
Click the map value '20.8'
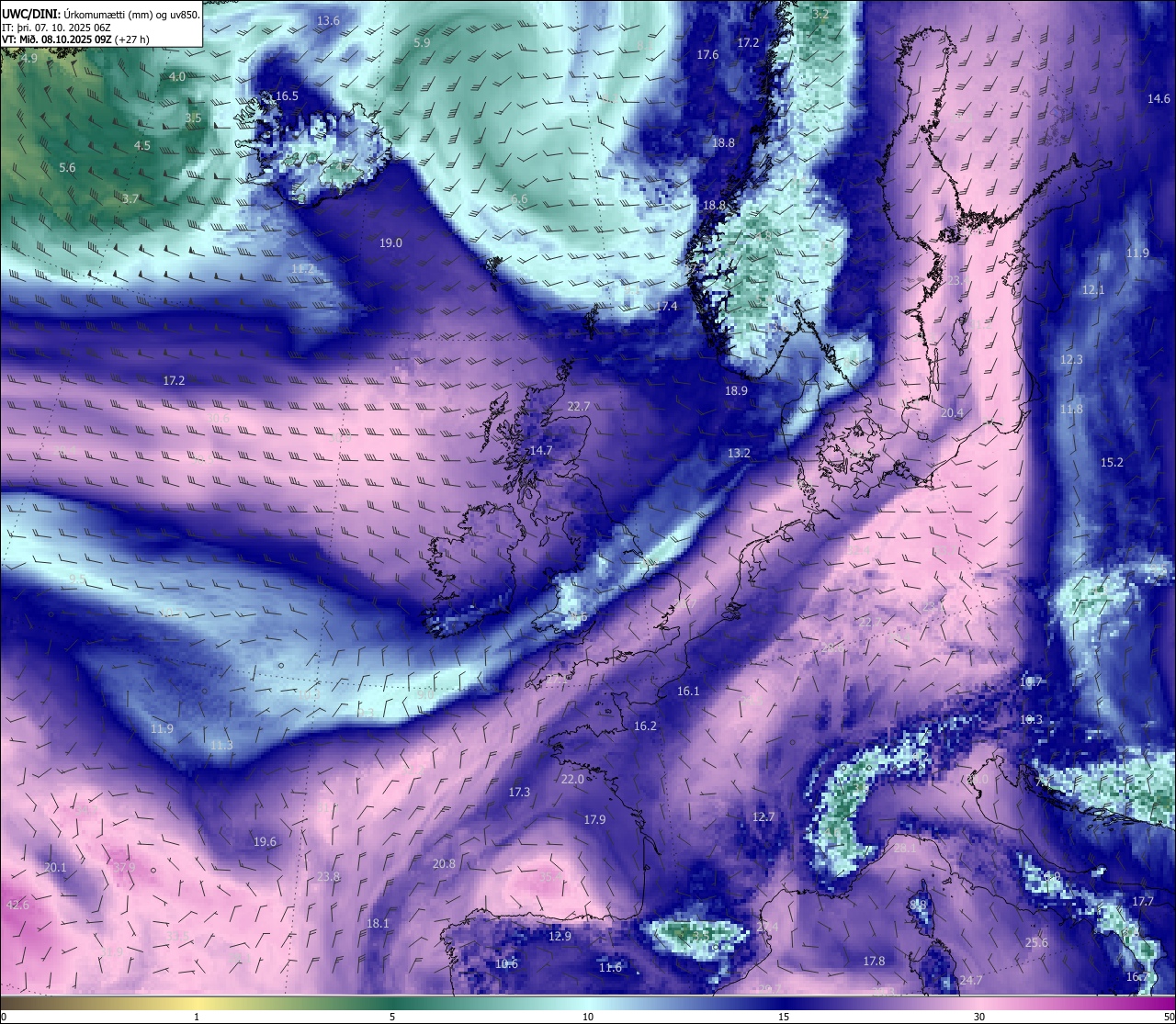pos(444,863)
